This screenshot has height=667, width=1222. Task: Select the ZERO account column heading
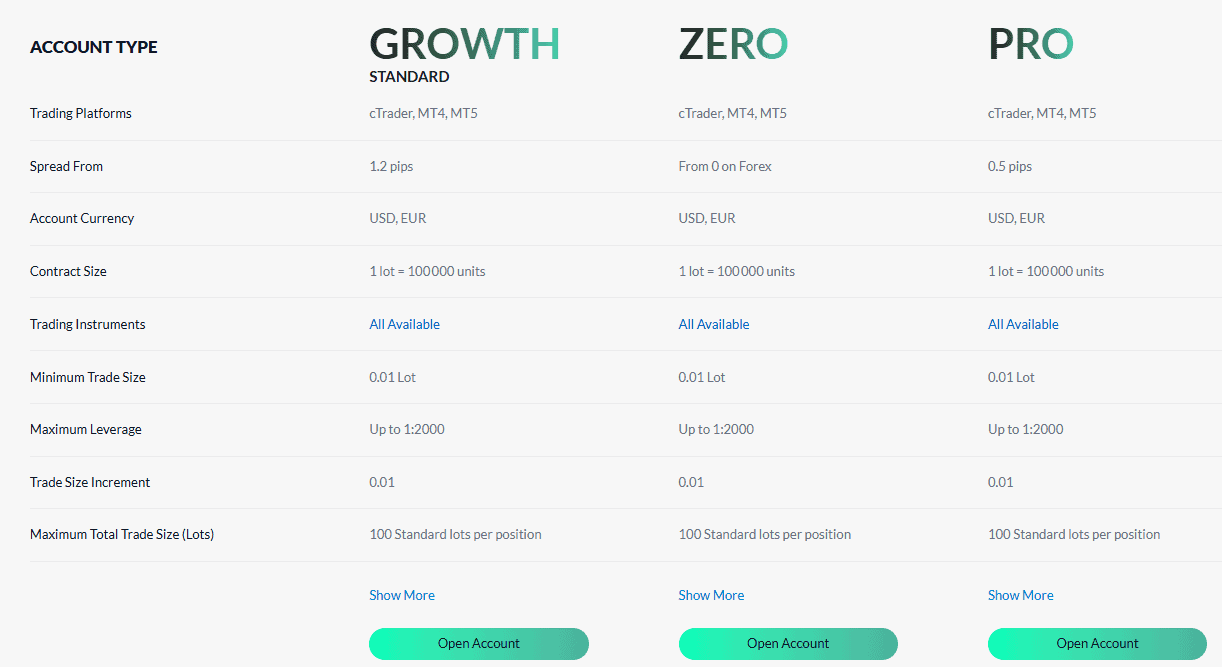click(x=733, y=43)
